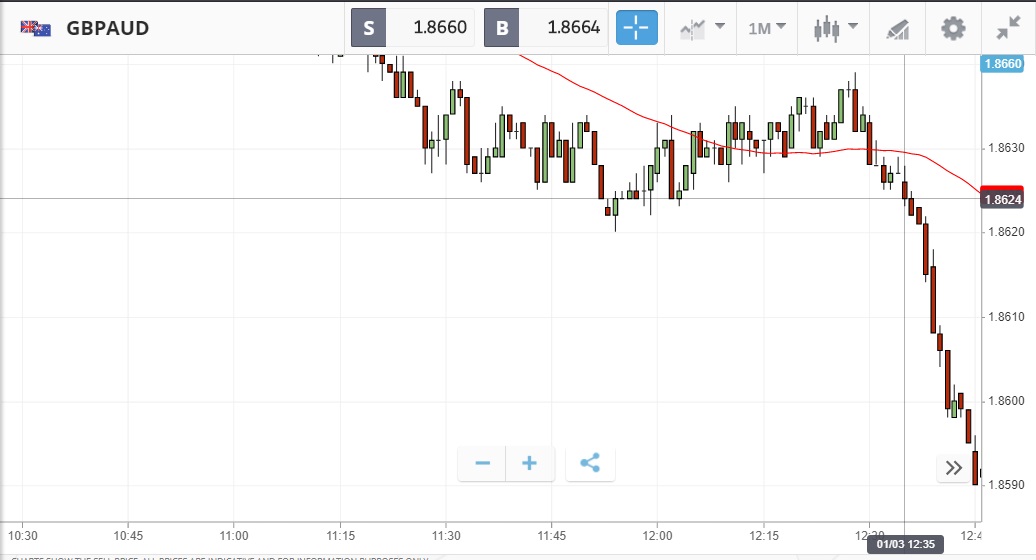Open the drawing tools pencil icon
This screenshot has width=1036, height=560.
pos(897,28)
